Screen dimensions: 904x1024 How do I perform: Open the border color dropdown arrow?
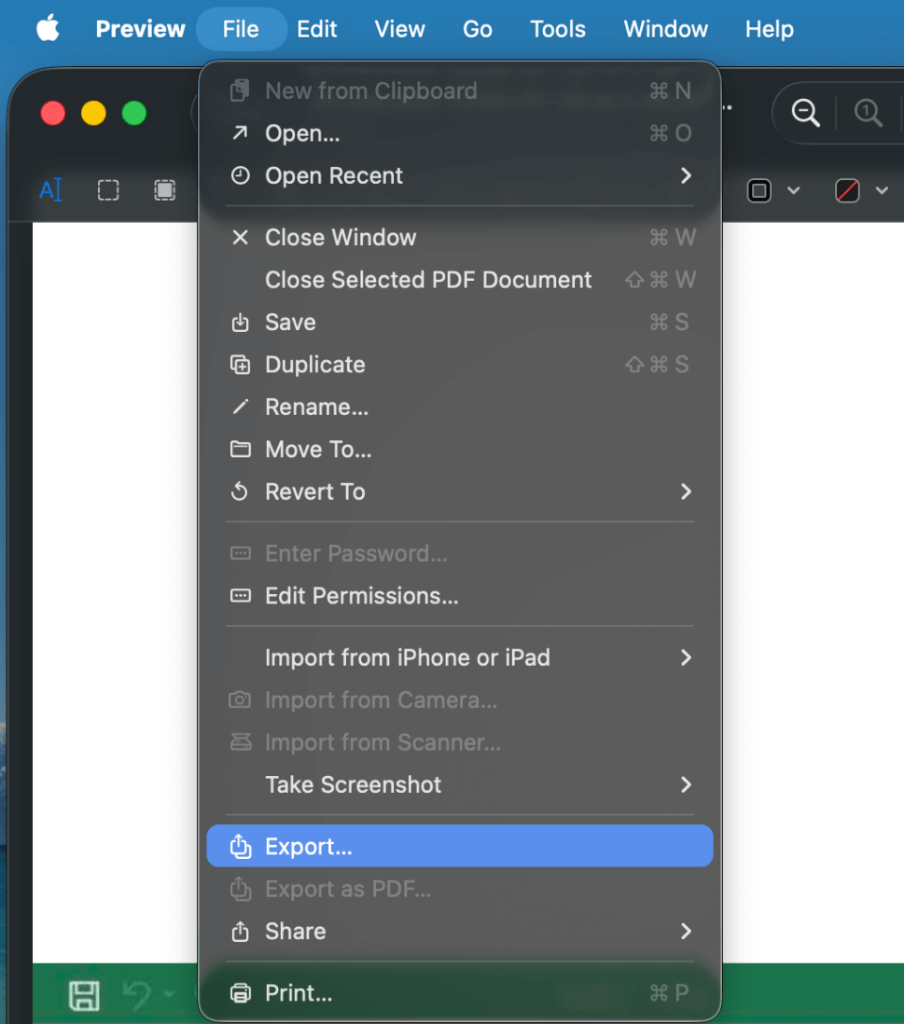(x=882, y=190)
